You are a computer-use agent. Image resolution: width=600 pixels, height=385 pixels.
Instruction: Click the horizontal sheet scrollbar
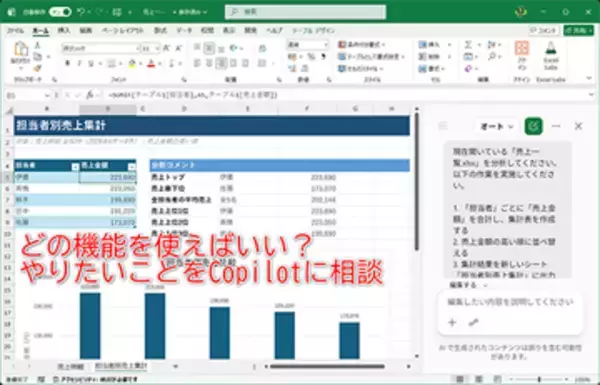pos(327,367)
